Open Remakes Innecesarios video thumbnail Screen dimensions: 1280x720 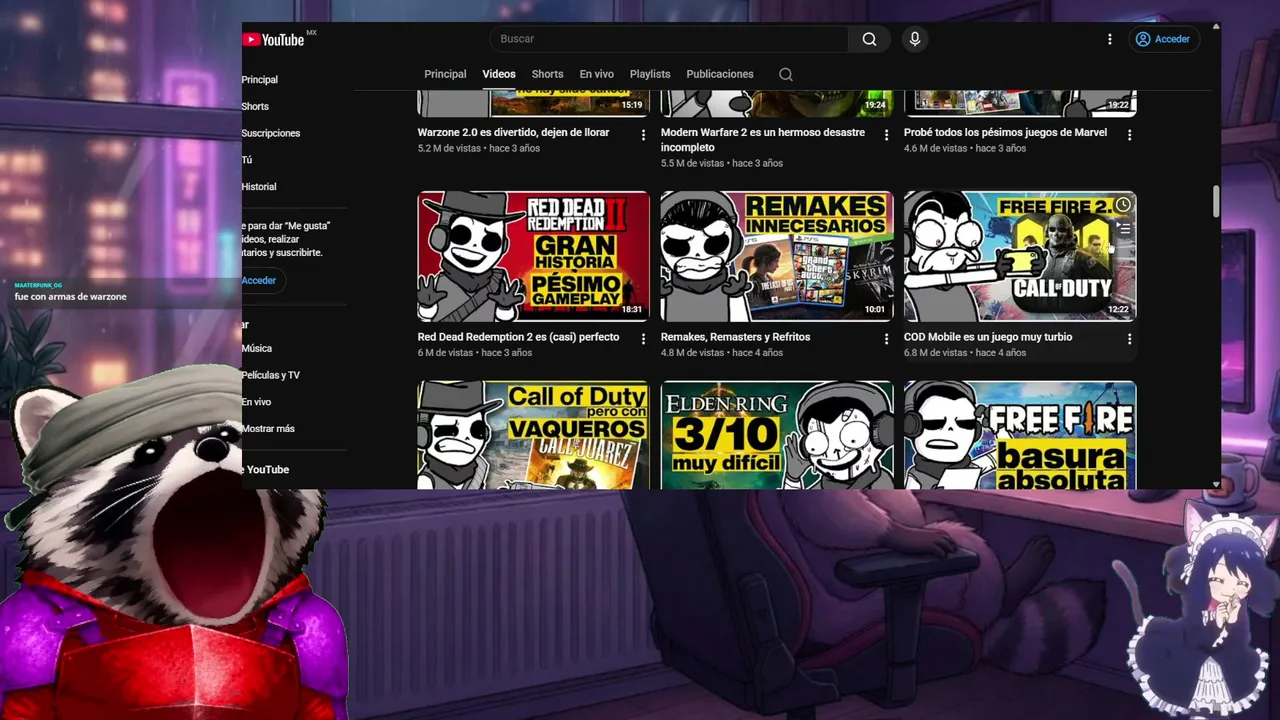pos(777,256)
